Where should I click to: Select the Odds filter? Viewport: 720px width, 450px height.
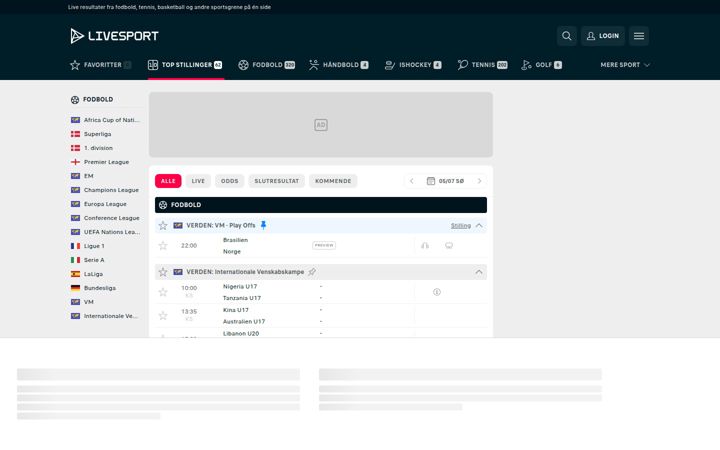(x=230, y=181)
